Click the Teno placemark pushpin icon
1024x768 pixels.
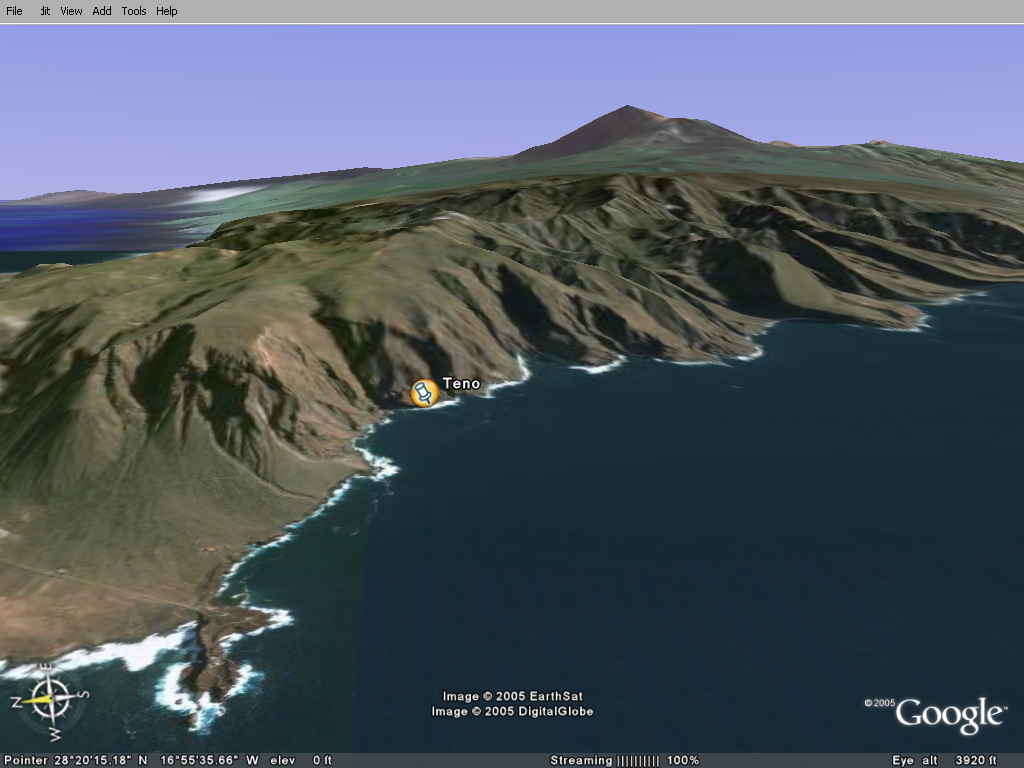(x=424, y=392)
